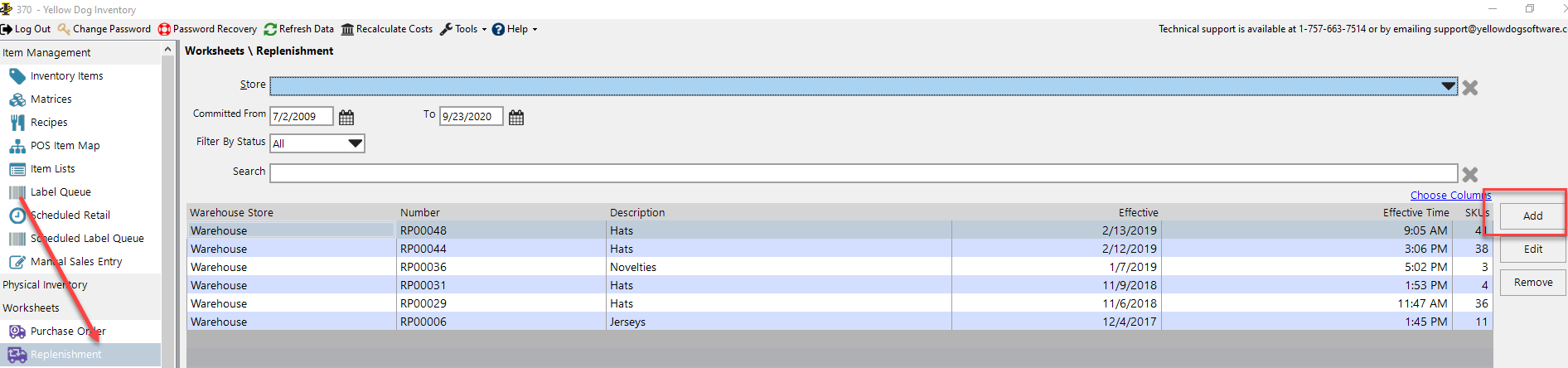Viewport: 1568px width, 368px height.
Task: Click the Change Password key icon
Action: click(64, 29)
